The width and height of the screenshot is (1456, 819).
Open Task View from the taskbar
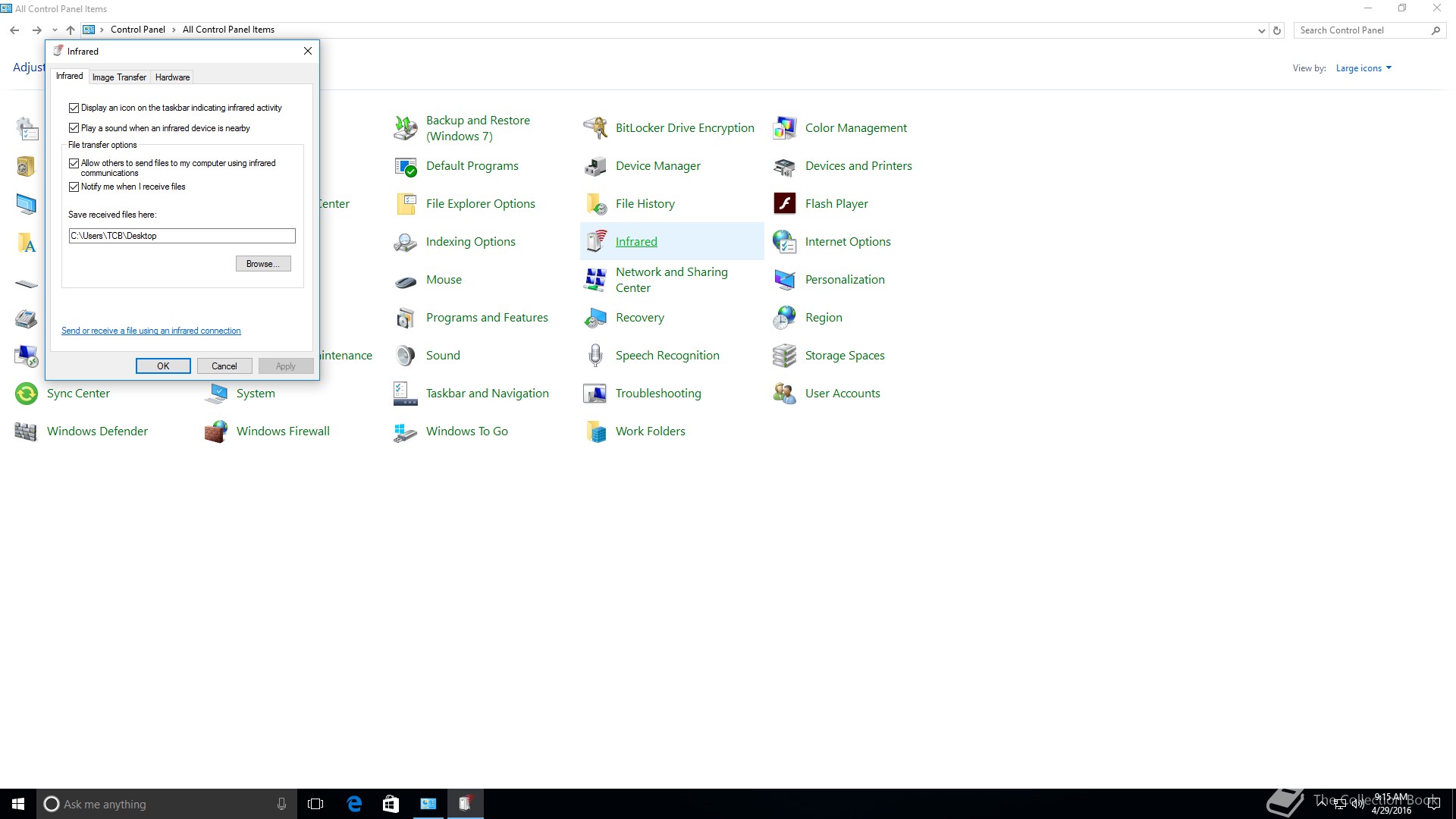click(x=315, y=804)
